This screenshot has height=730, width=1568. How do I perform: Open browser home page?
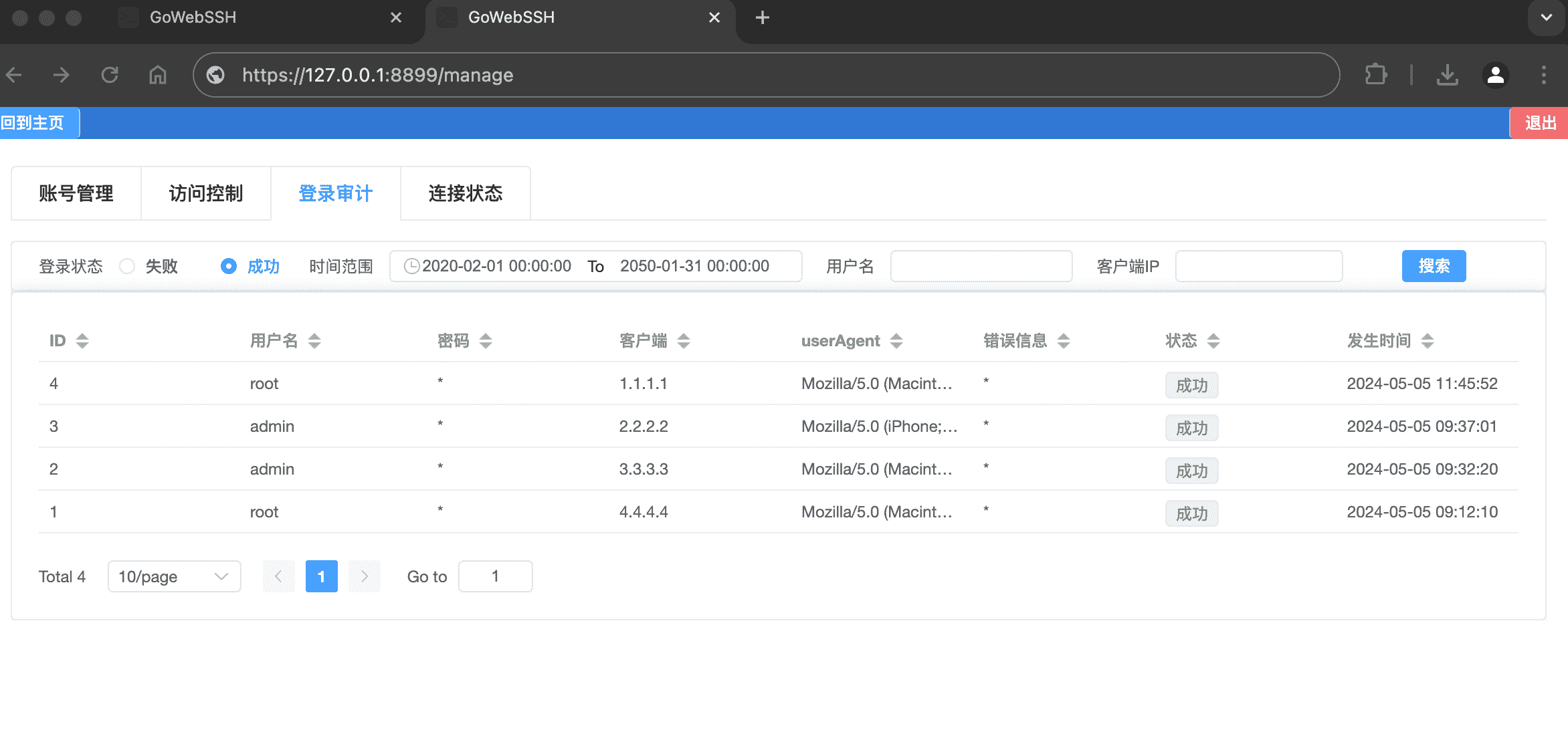pos(158,75)
